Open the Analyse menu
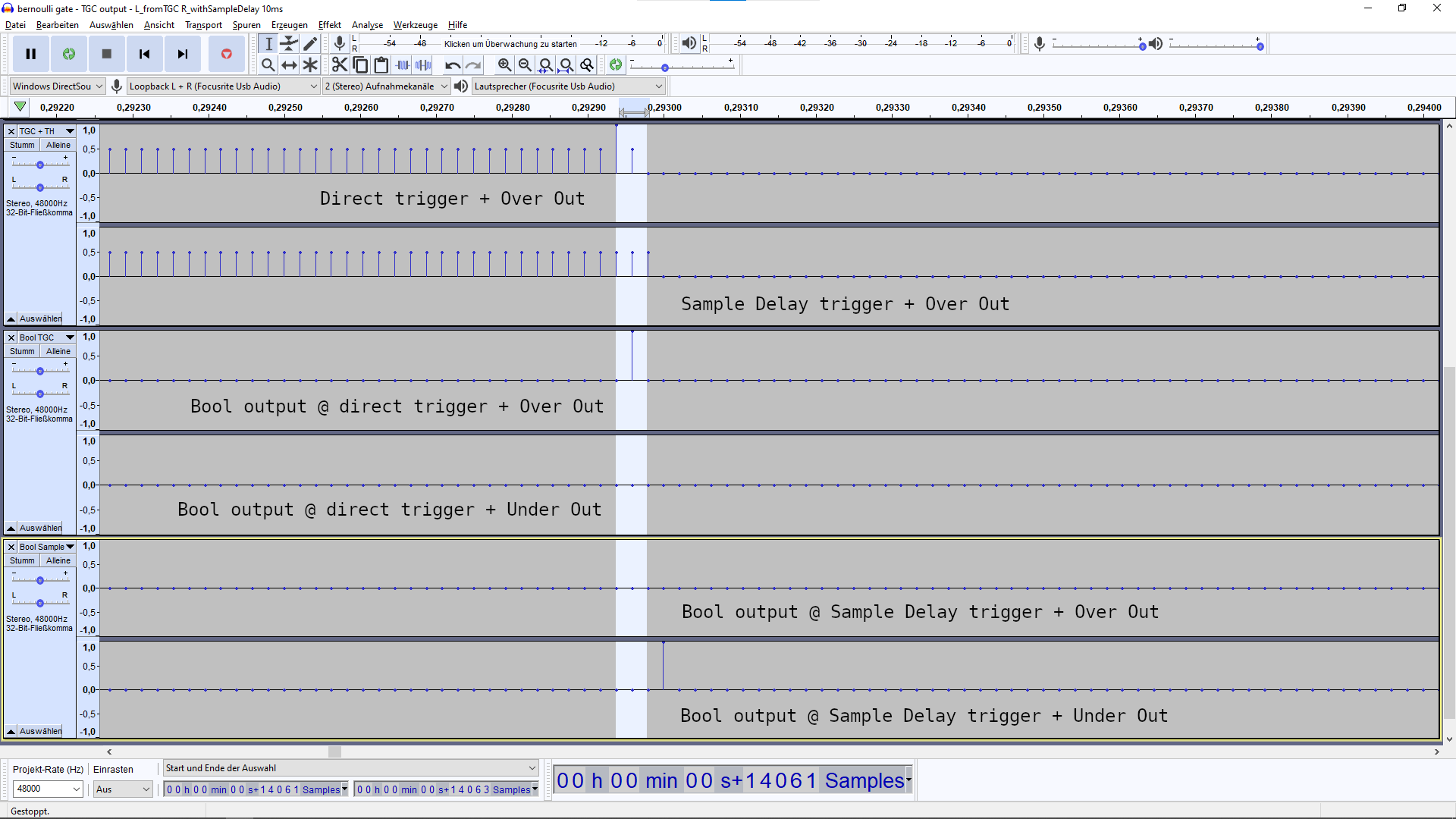 click(368, 25)
